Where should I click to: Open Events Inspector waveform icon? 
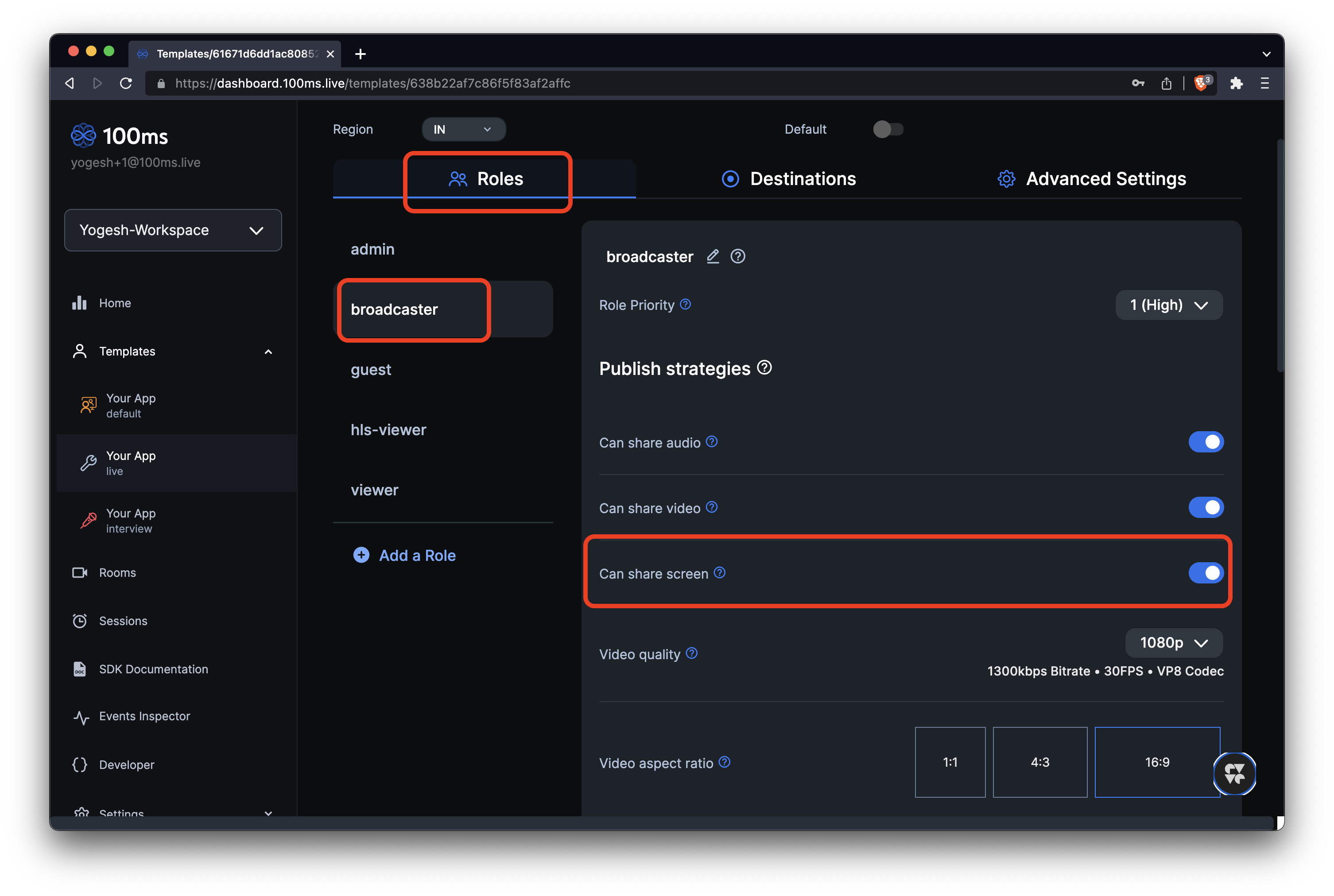click(80, 718)
